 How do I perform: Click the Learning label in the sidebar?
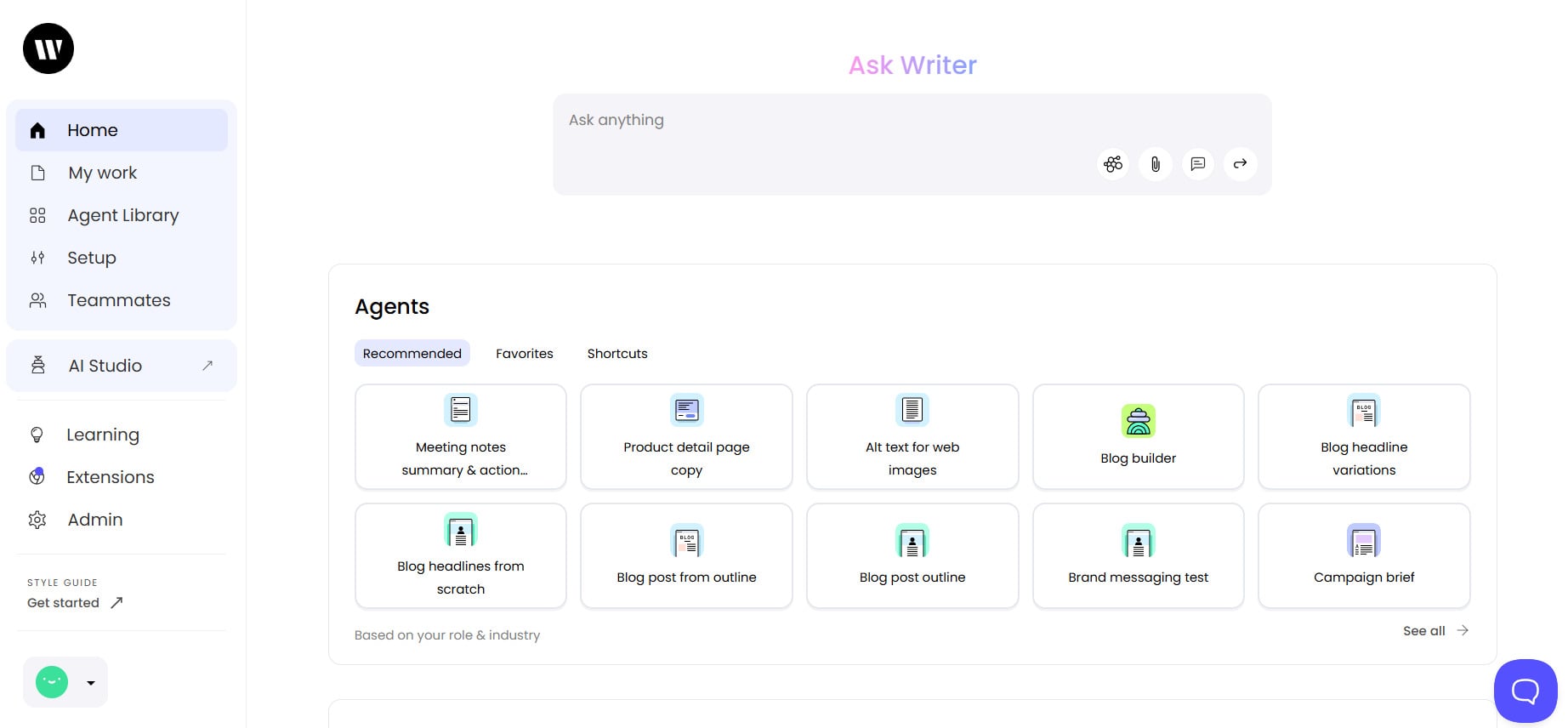[x=103, y=435]
